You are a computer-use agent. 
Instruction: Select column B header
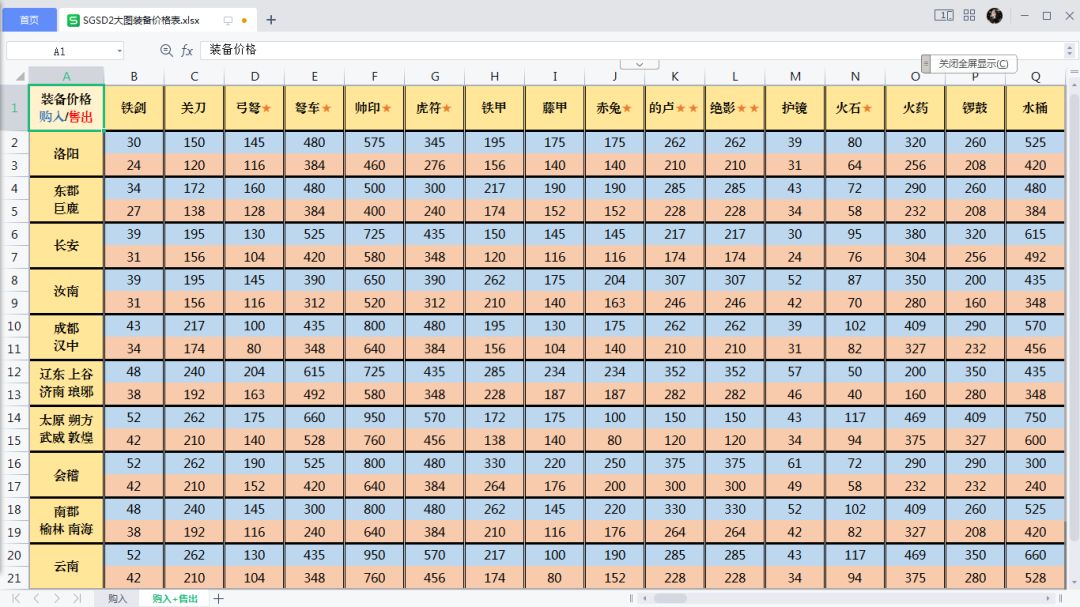134,76
